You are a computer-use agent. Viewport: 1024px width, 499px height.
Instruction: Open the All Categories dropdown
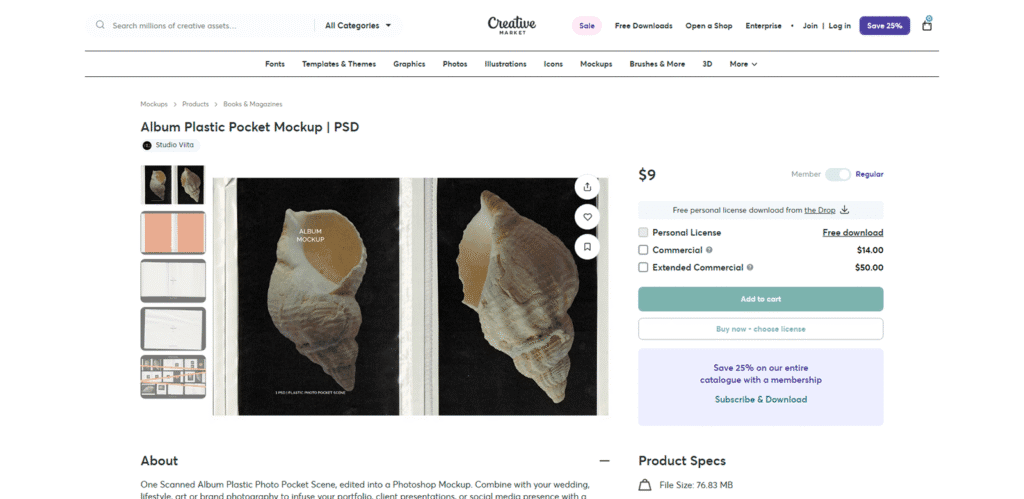click(x=358, y=25)
